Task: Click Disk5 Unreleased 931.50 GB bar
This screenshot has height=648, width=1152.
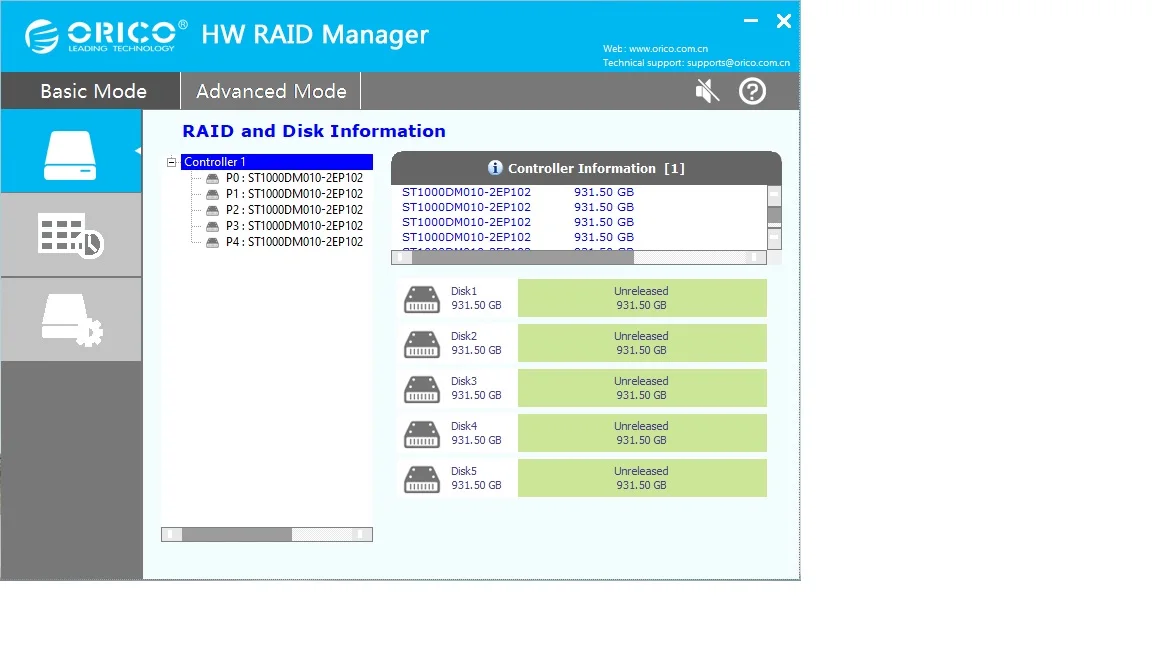Action: pyautogui.click(x=642, y=478)
